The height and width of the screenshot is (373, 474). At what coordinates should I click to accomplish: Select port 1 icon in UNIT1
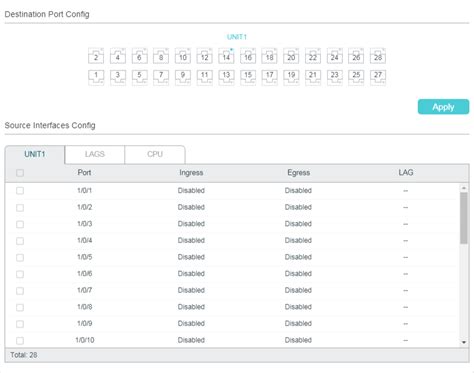[x=96, y=77]
